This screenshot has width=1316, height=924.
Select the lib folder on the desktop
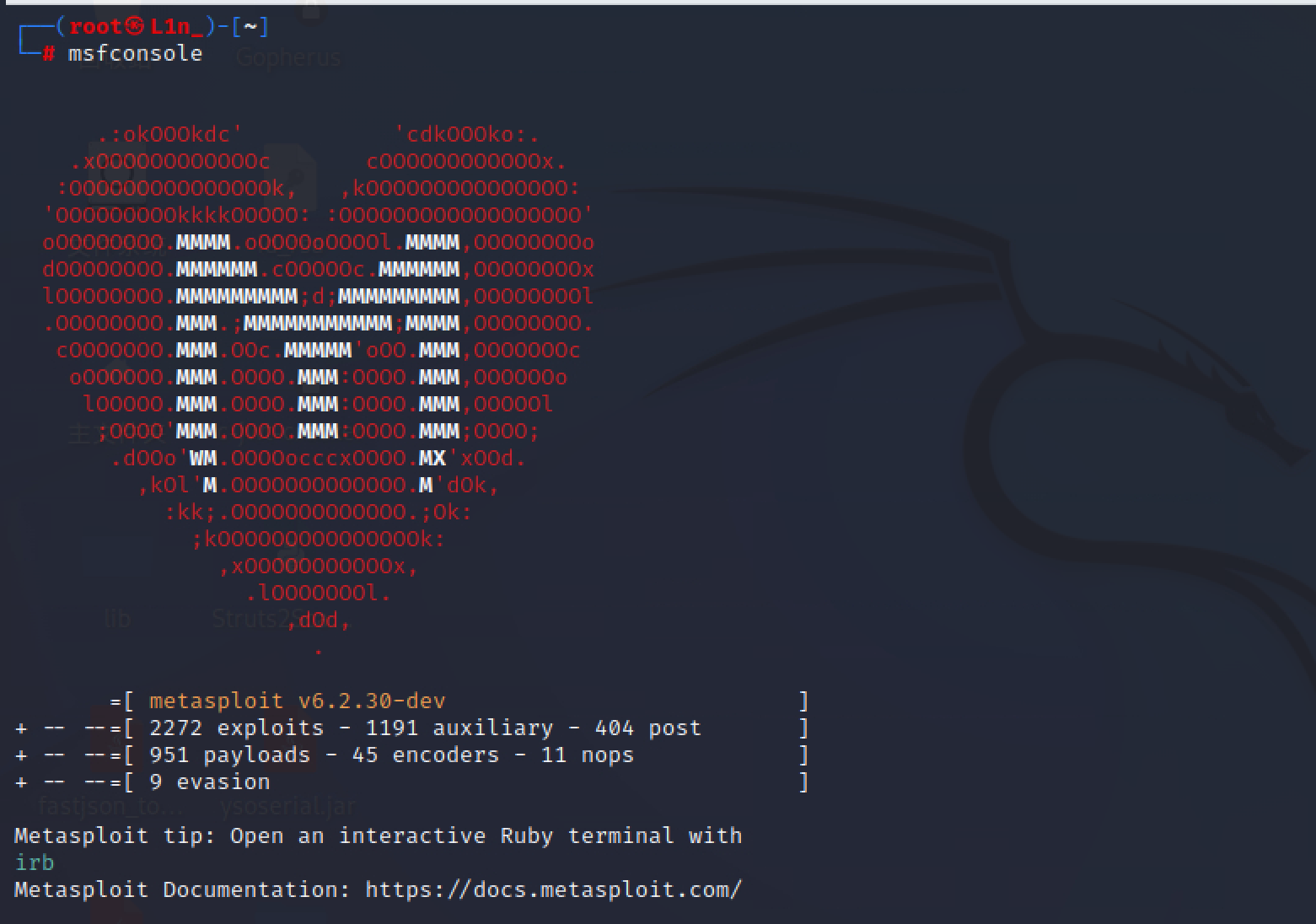pyautogui.click(x=117, y=619)
